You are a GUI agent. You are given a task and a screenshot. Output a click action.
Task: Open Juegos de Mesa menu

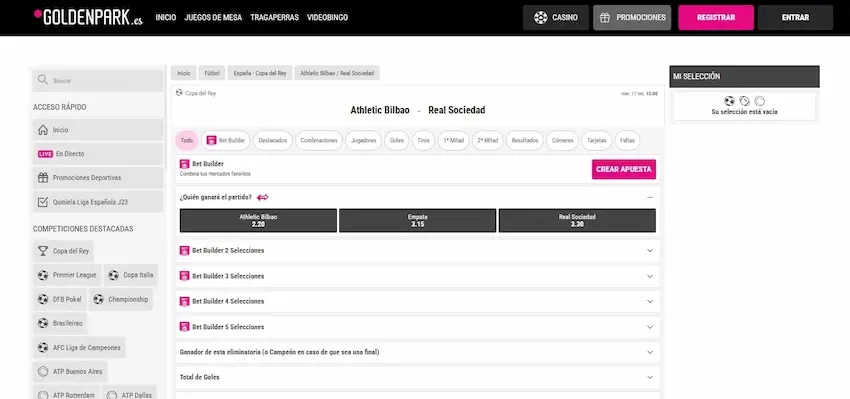(x=213, y=17)
